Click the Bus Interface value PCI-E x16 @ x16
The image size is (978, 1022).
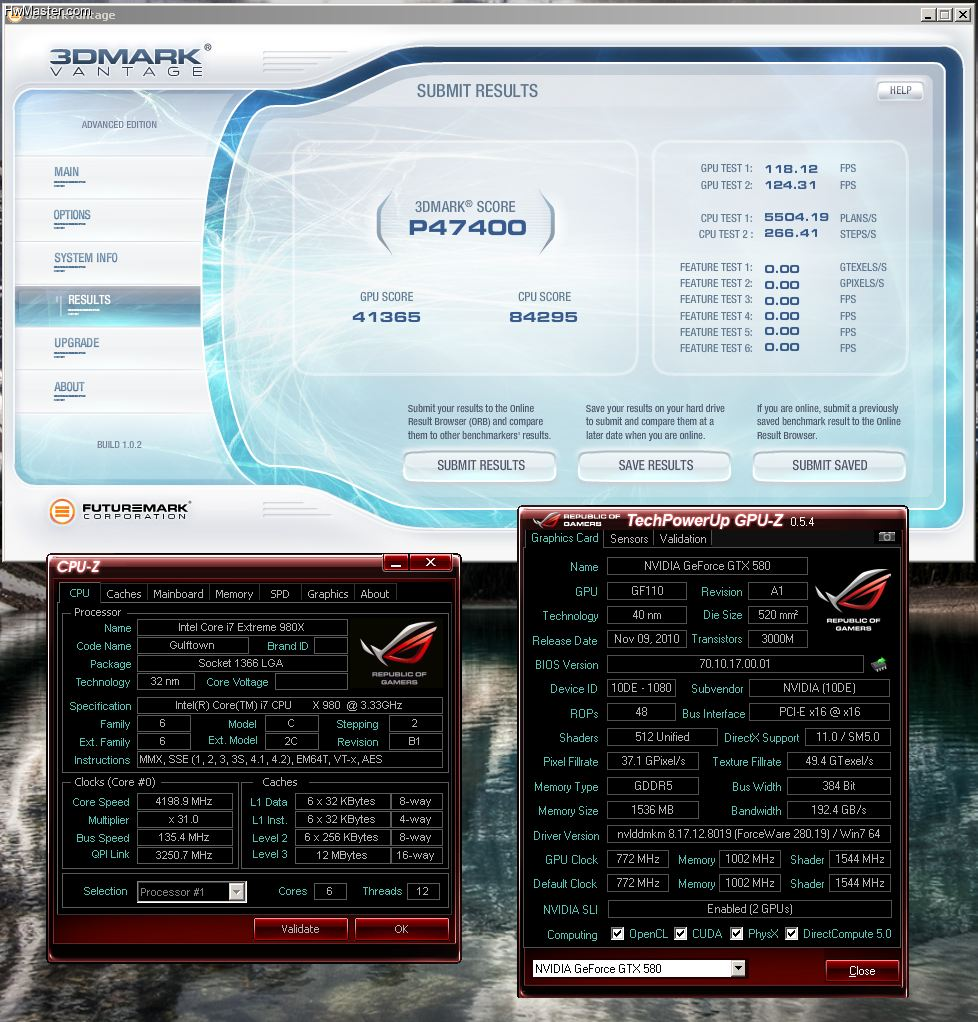coord(820,712)
